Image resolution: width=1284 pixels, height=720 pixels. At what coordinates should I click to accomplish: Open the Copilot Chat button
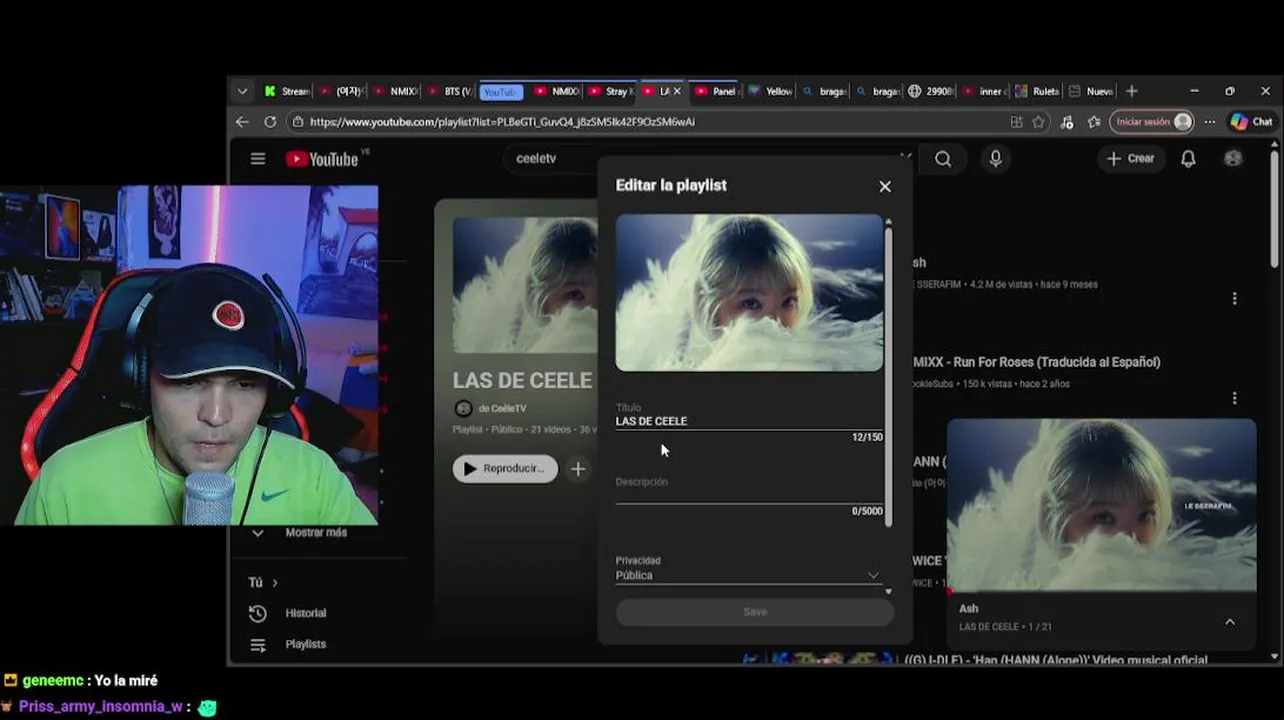pos(1252,122)
